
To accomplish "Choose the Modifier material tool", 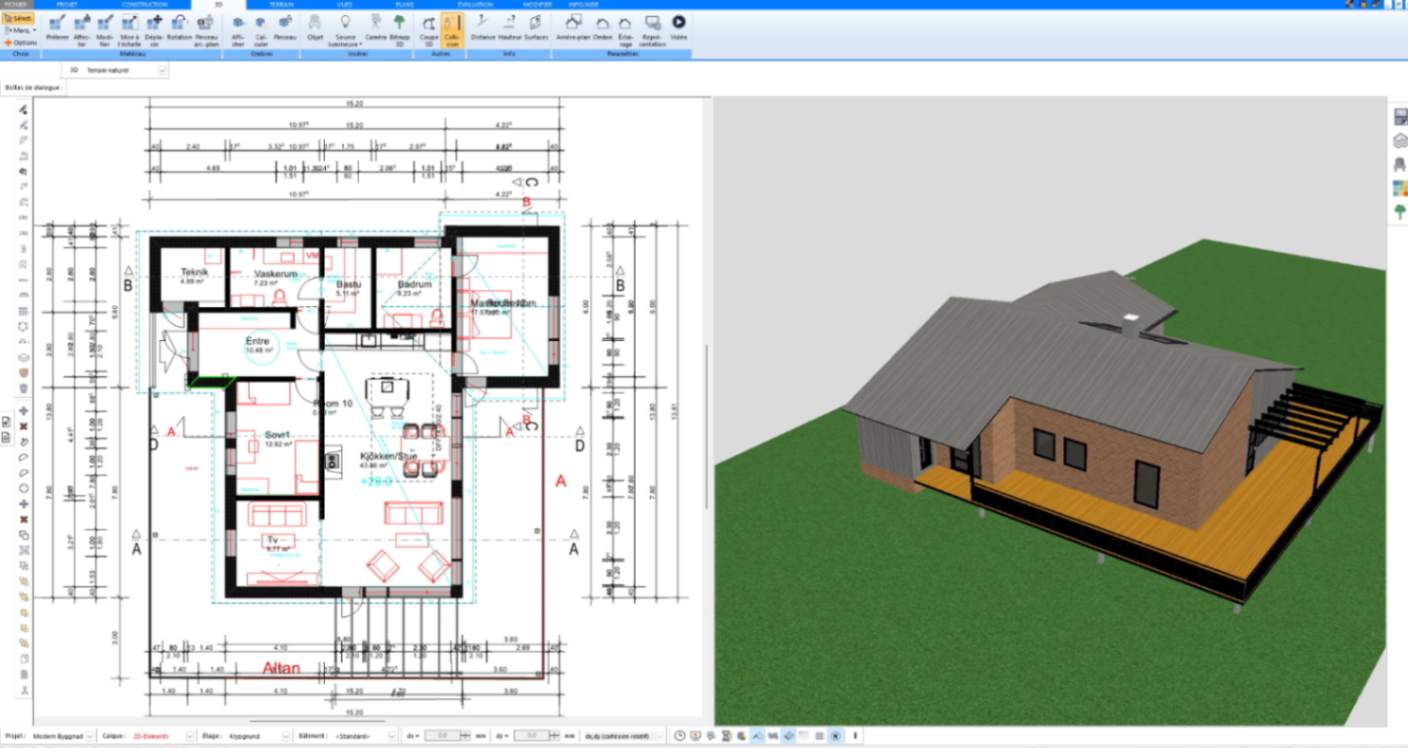I will point(105,29).
